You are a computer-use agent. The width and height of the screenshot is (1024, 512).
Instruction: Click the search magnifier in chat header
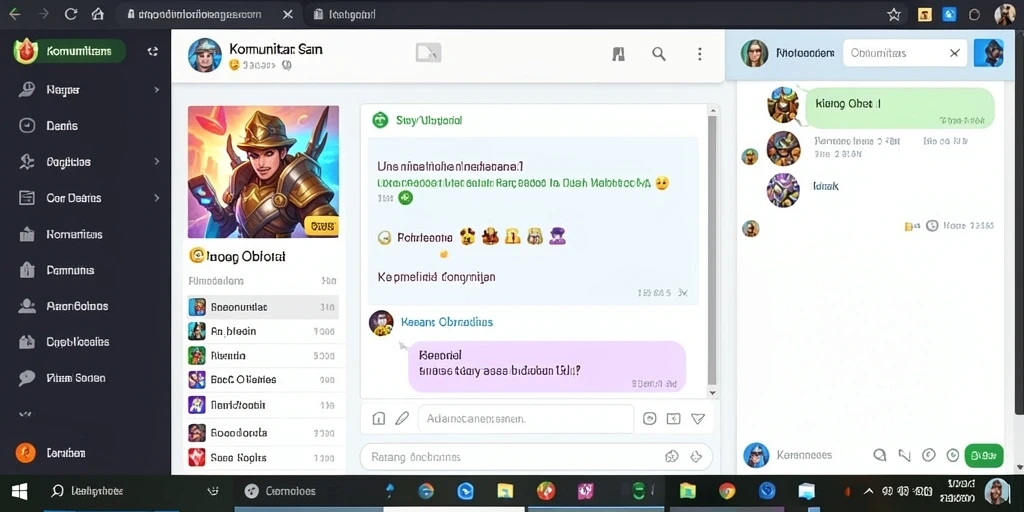pyautogui.click(x=658, y=54)
